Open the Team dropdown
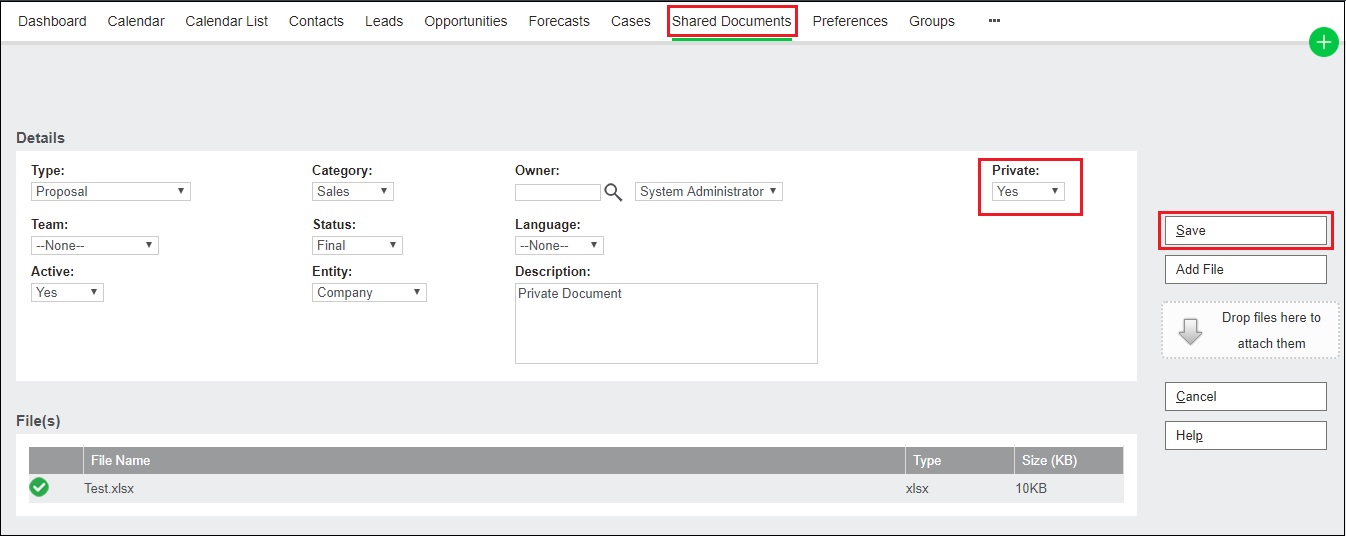The image size is (1346, 536). [x=95, y=245]
